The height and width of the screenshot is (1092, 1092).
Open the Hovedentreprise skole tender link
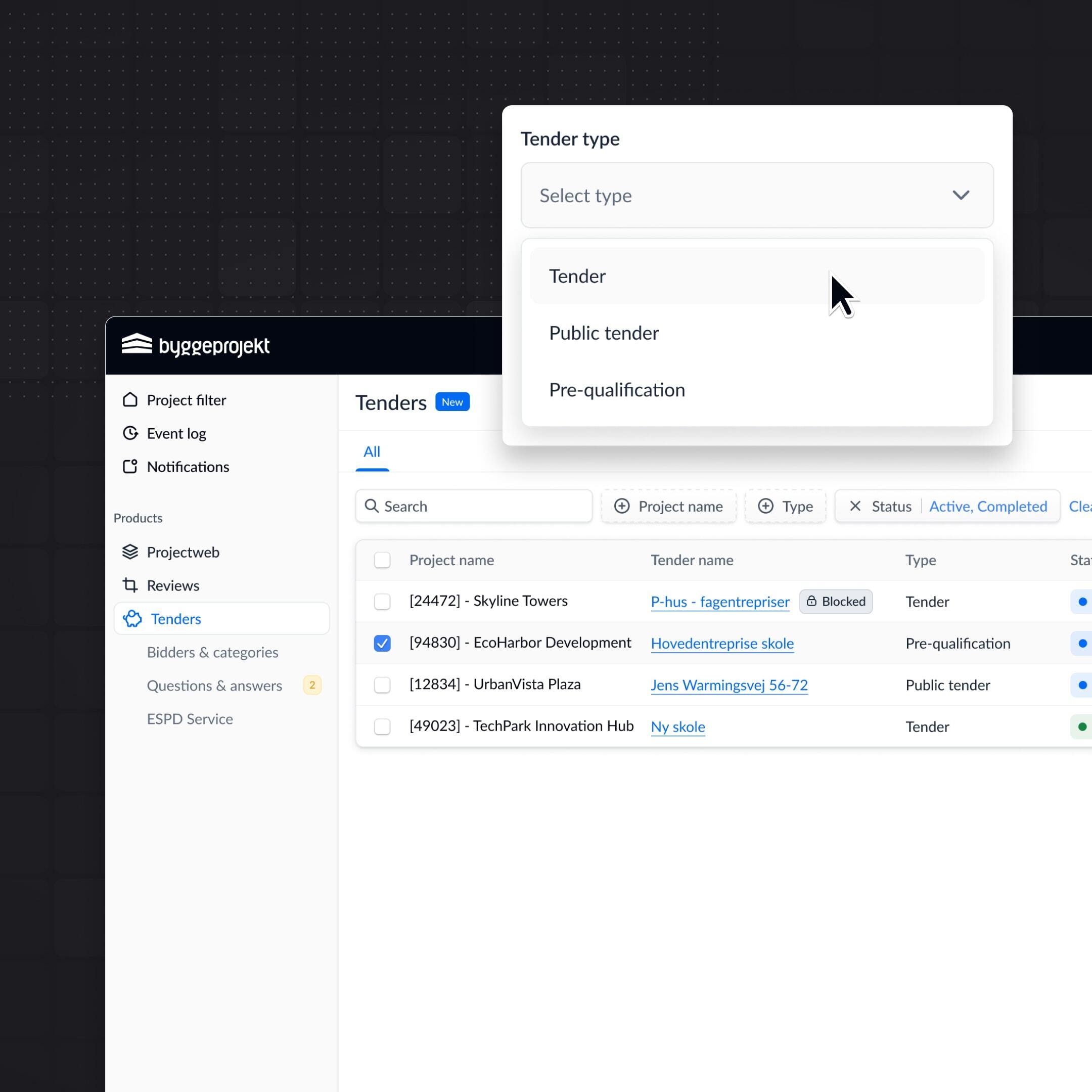click(722, 643)
